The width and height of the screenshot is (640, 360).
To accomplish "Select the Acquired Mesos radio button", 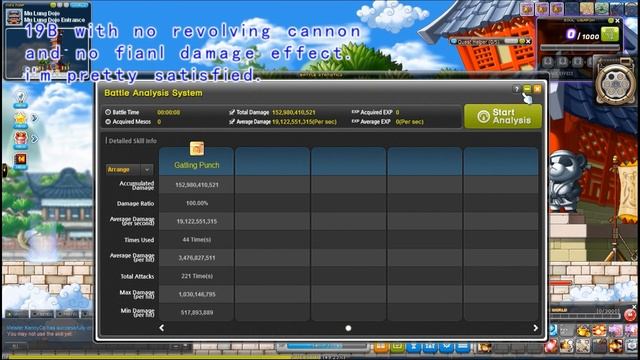I will 108,122.
